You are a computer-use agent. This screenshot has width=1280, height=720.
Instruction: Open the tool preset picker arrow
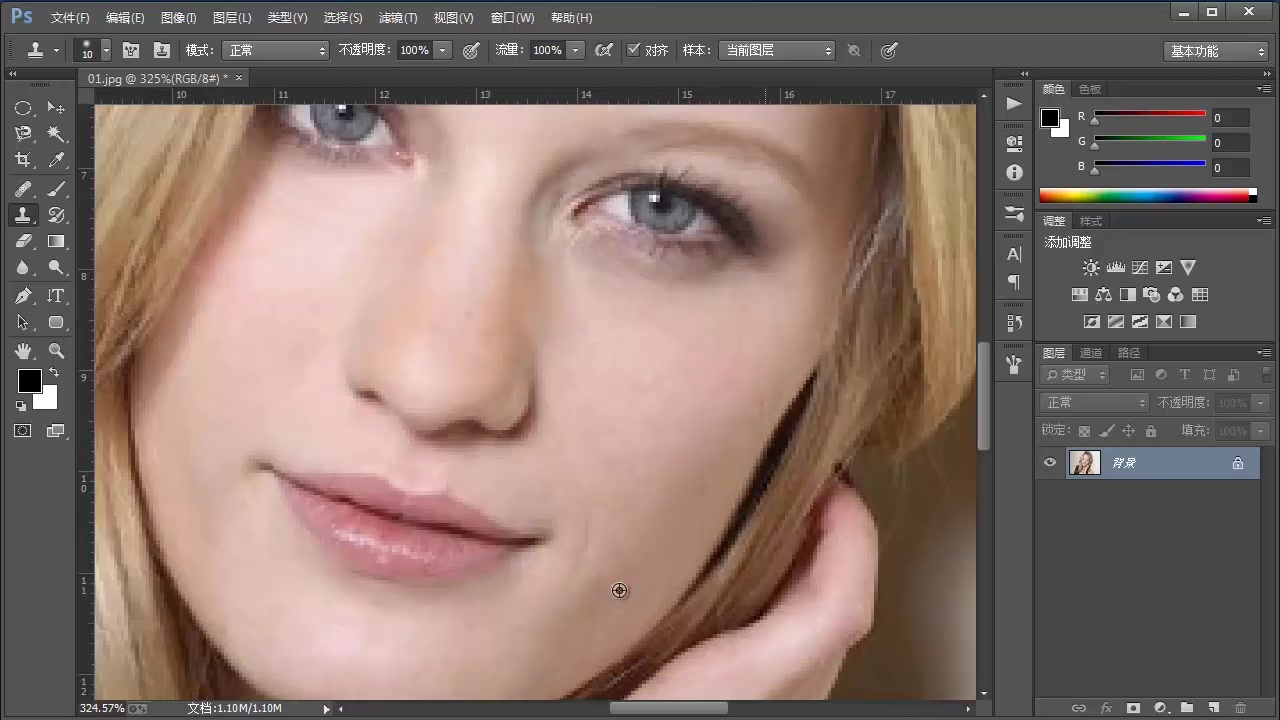point(56,50)
